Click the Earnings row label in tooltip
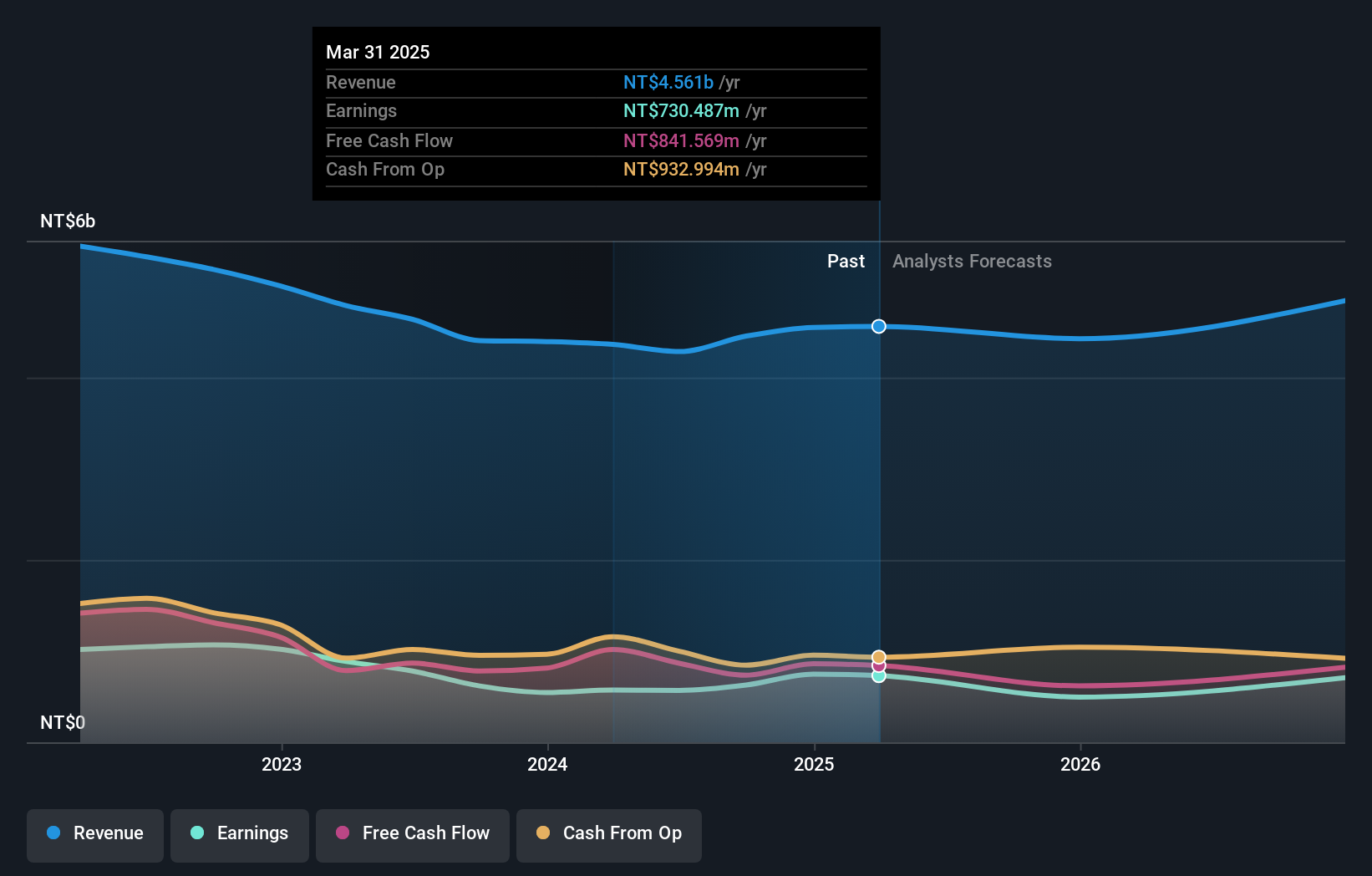 [x=361, y=110]
